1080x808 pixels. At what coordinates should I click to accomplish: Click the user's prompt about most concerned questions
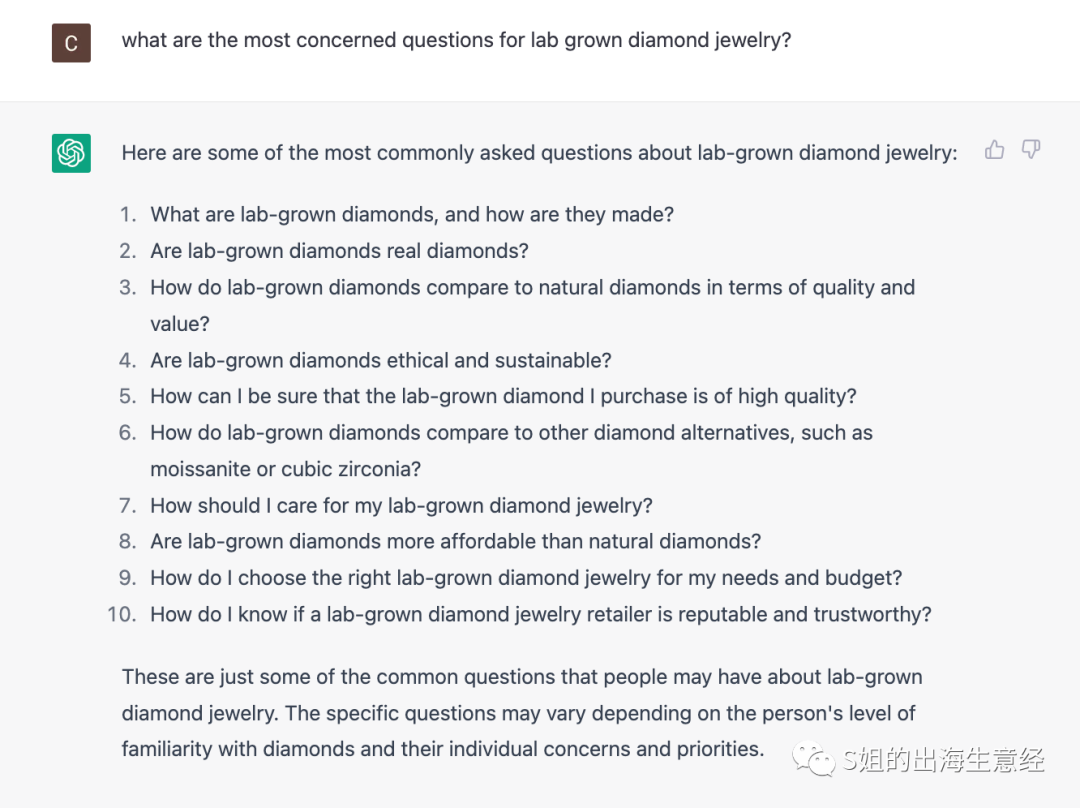pos(456,41)
